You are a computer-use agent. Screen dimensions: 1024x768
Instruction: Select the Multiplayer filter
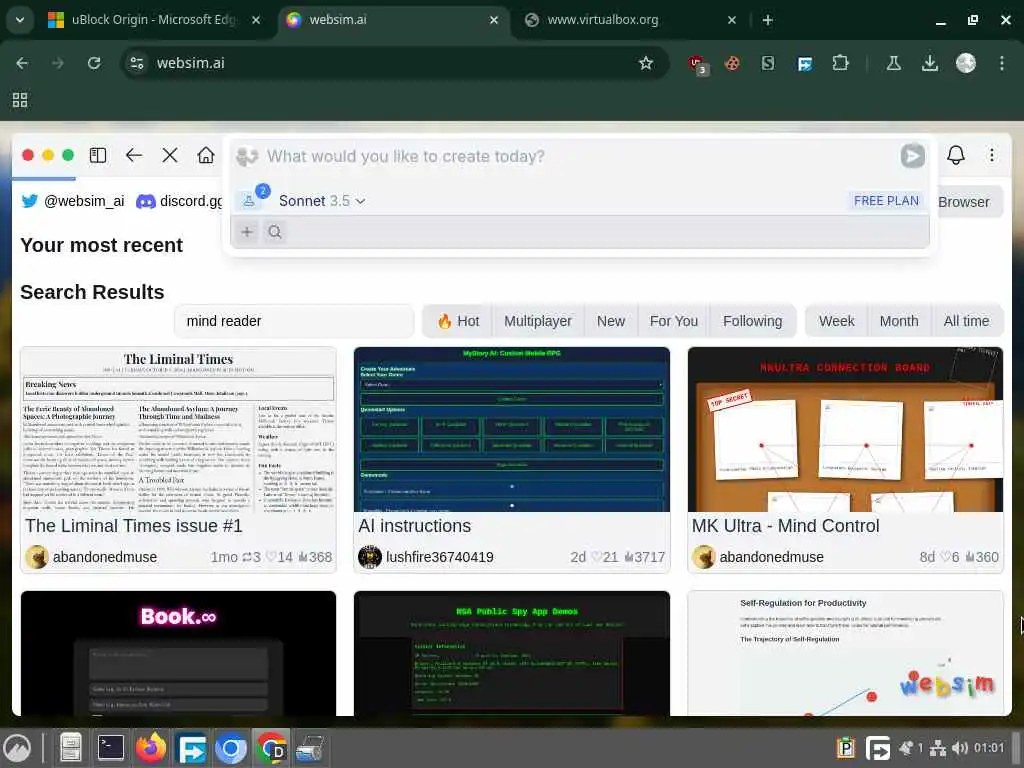538,321
